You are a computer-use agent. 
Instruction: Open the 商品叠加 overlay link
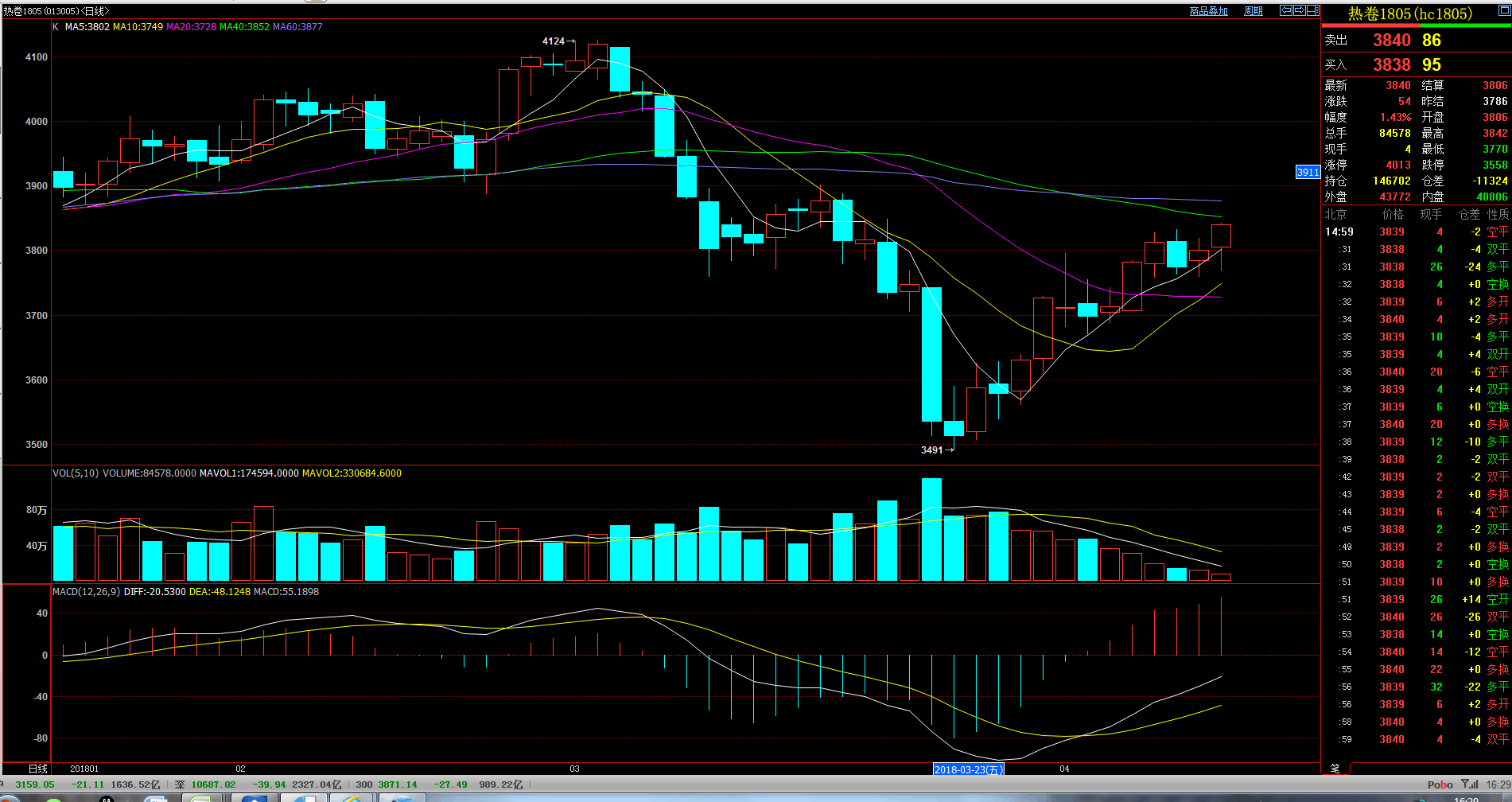coord(1208,11)
